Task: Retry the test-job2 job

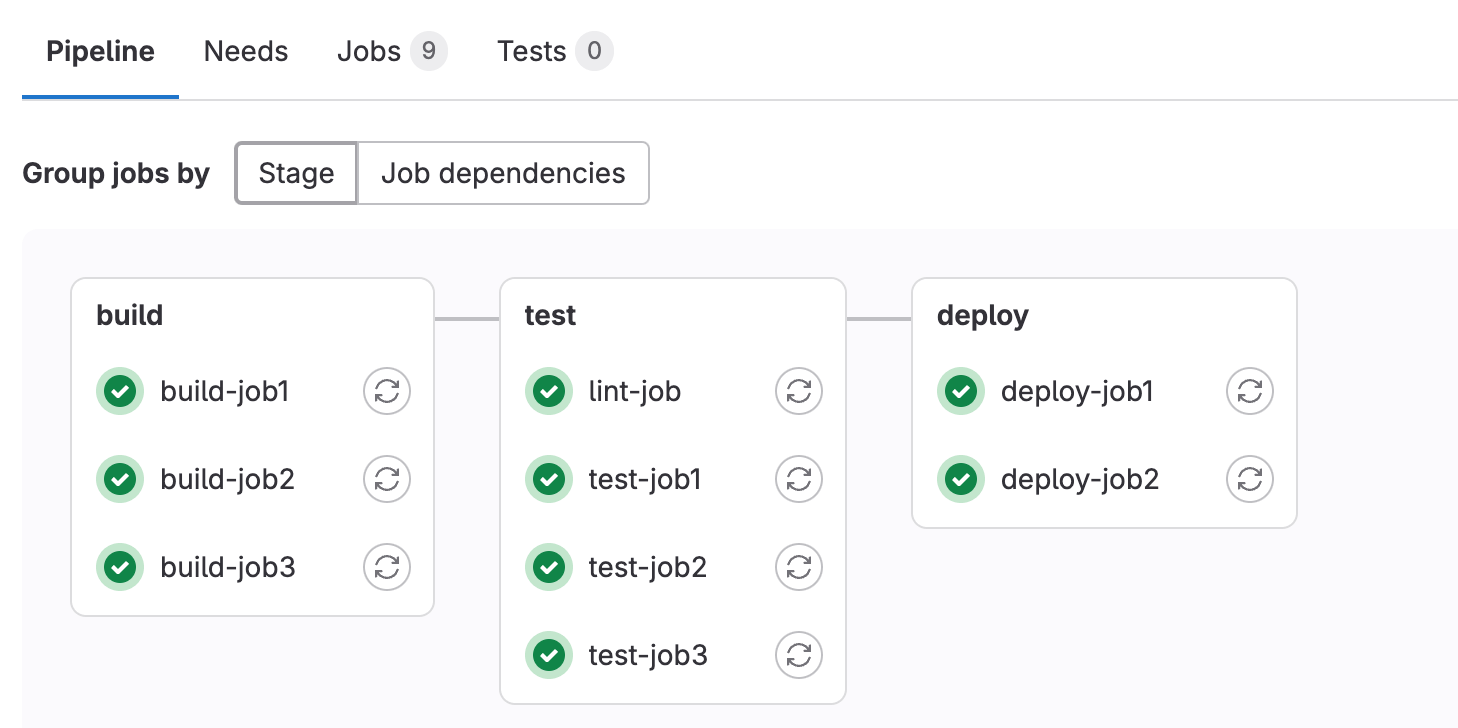Action: coord(798,567)
